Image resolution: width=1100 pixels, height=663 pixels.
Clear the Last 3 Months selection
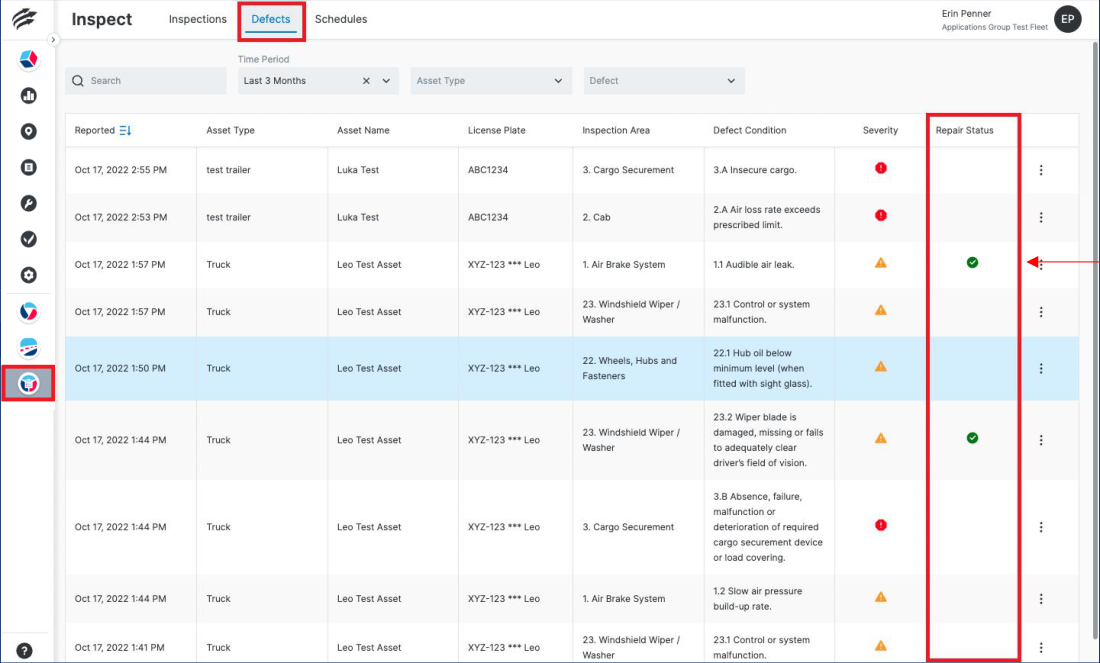pos(366,81)
